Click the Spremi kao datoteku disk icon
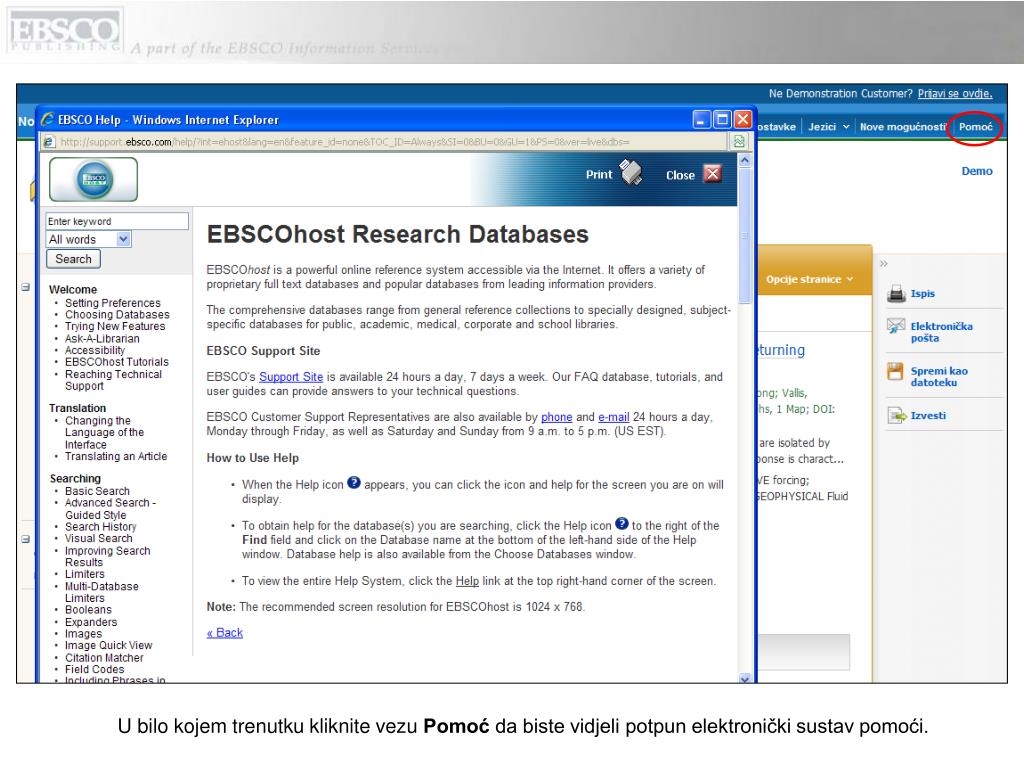1024x768 pixels. [895, 371]
